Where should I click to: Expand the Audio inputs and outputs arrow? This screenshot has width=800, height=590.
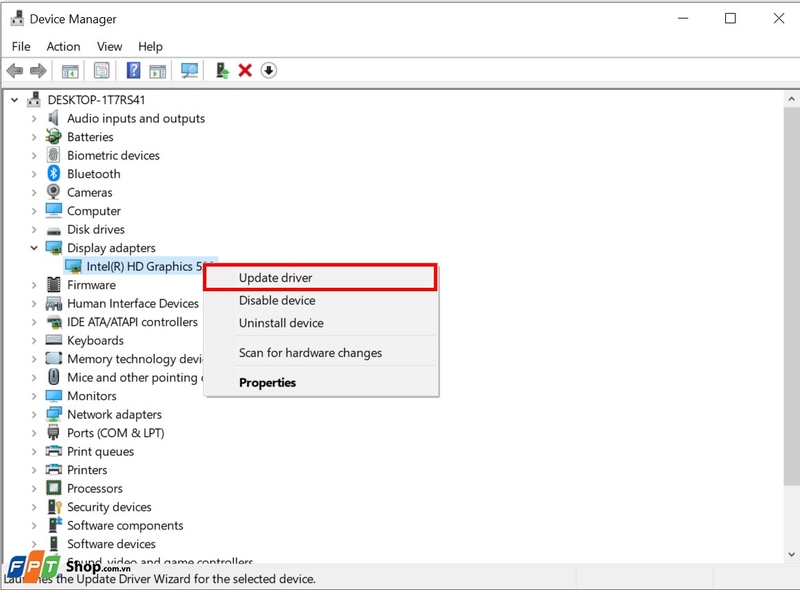(x=34, y=118)
